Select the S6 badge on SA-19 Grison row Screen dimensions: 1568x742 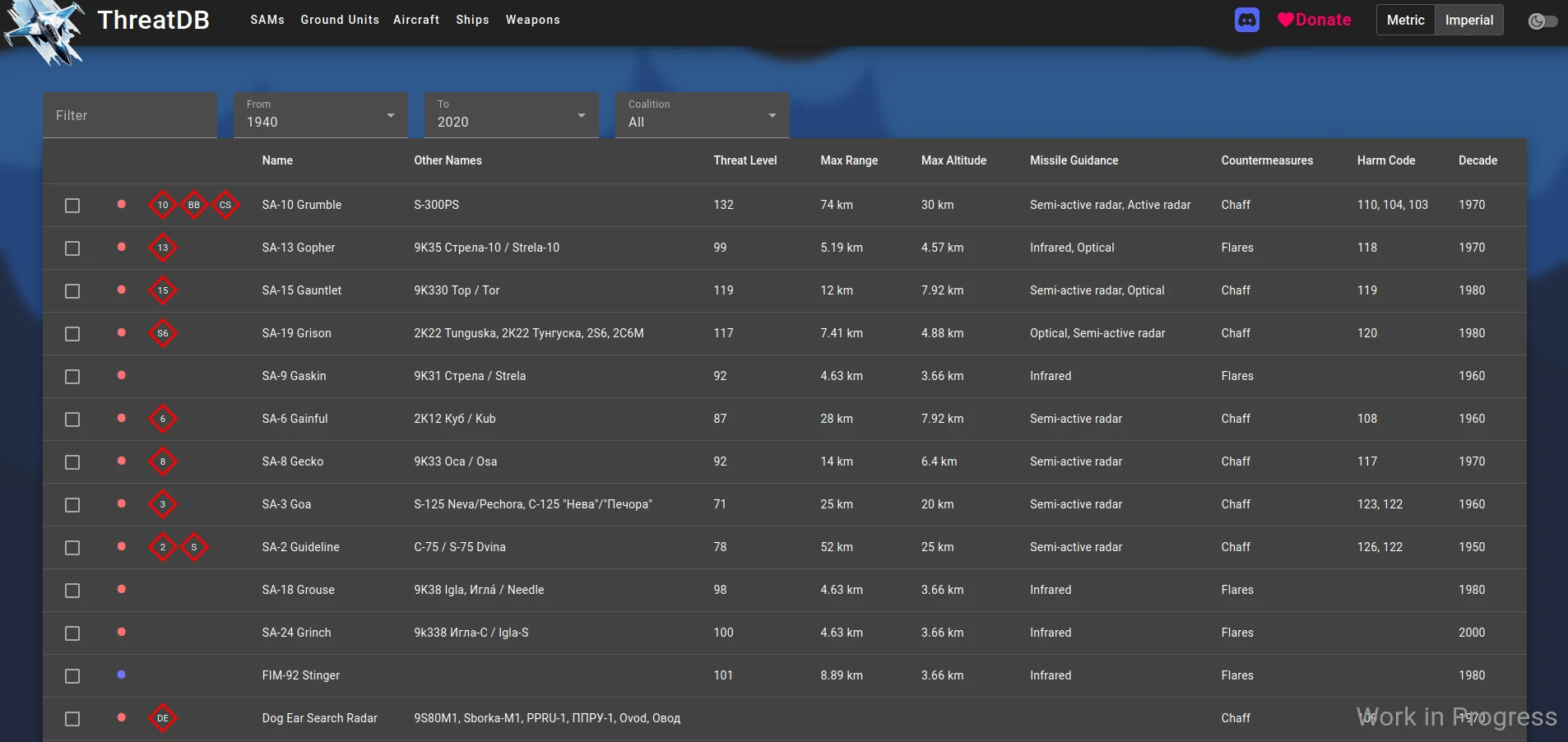(163, 333)
